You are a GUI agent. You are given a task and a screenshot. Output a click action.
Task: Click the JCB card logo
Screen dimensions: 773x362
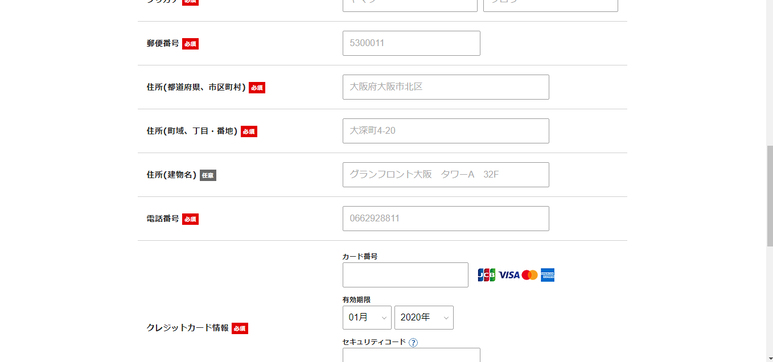[x=486, y=275]
